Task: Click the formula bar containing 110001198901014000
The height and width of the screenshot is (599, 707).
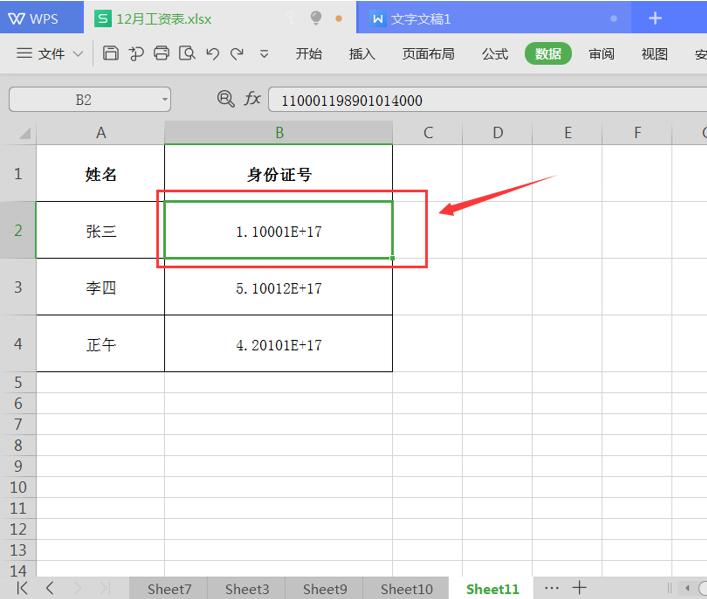Action: click(487, 100)
